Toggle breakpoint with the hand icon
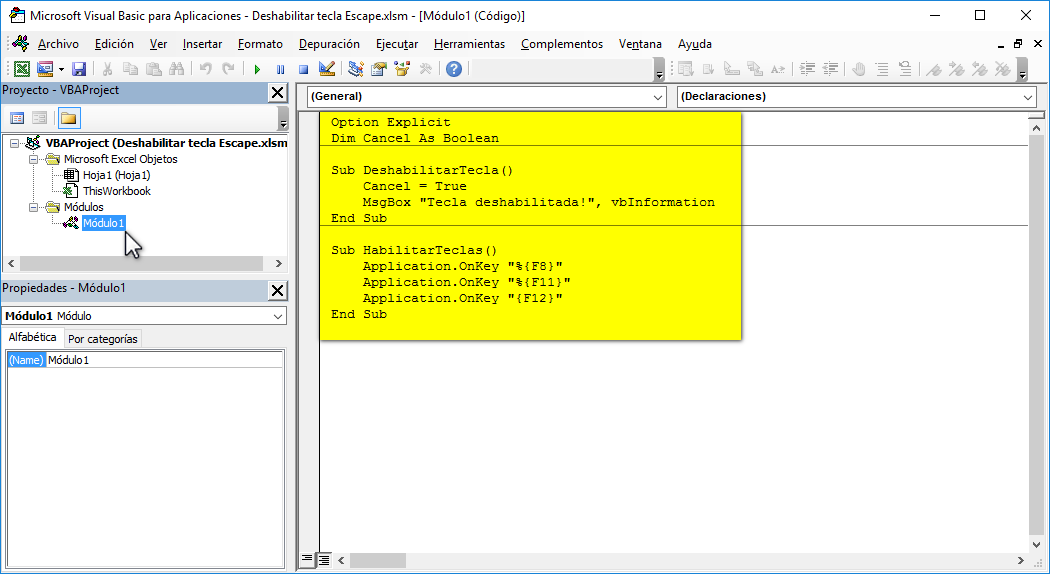The width and height of the screenshot is (1050, 574). pyautogui.click(x=859, y=69)
